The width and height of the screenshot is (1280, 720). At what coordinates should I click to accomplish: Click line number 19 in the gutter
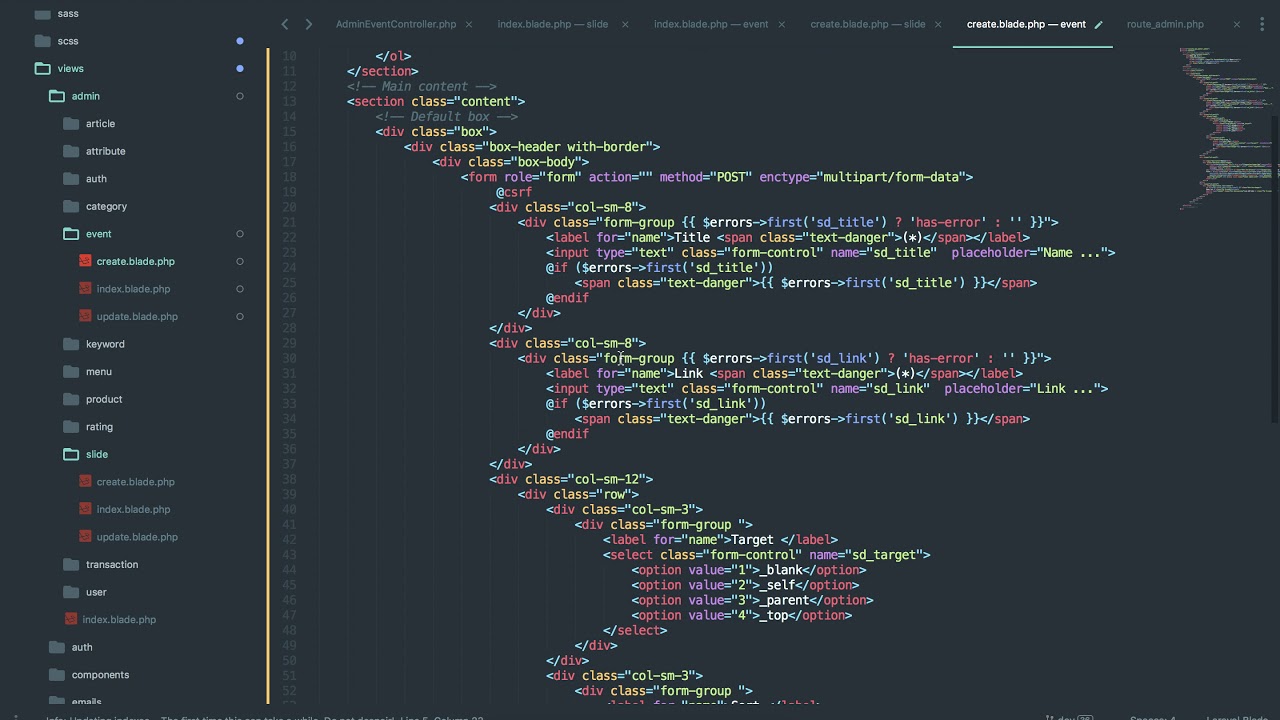[x=289, y=192]
